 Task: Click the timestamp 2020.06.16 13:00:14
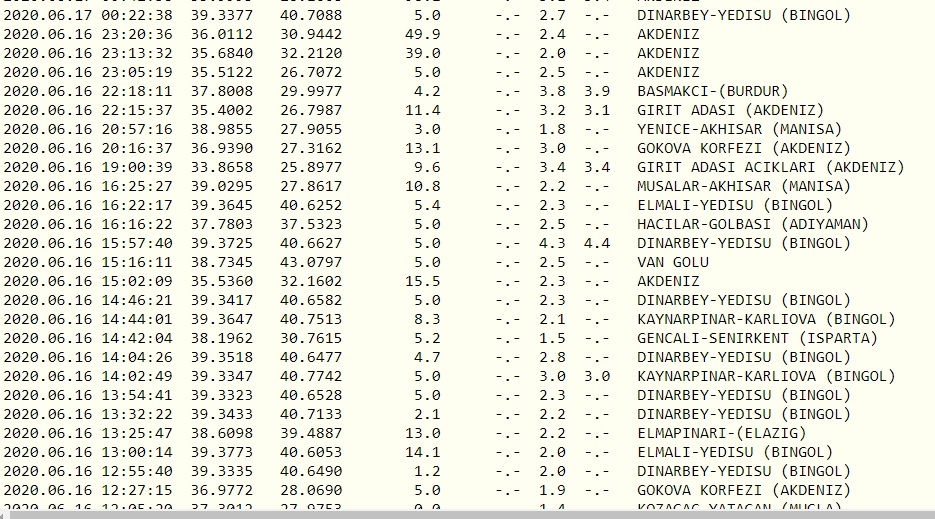(88, 452)
